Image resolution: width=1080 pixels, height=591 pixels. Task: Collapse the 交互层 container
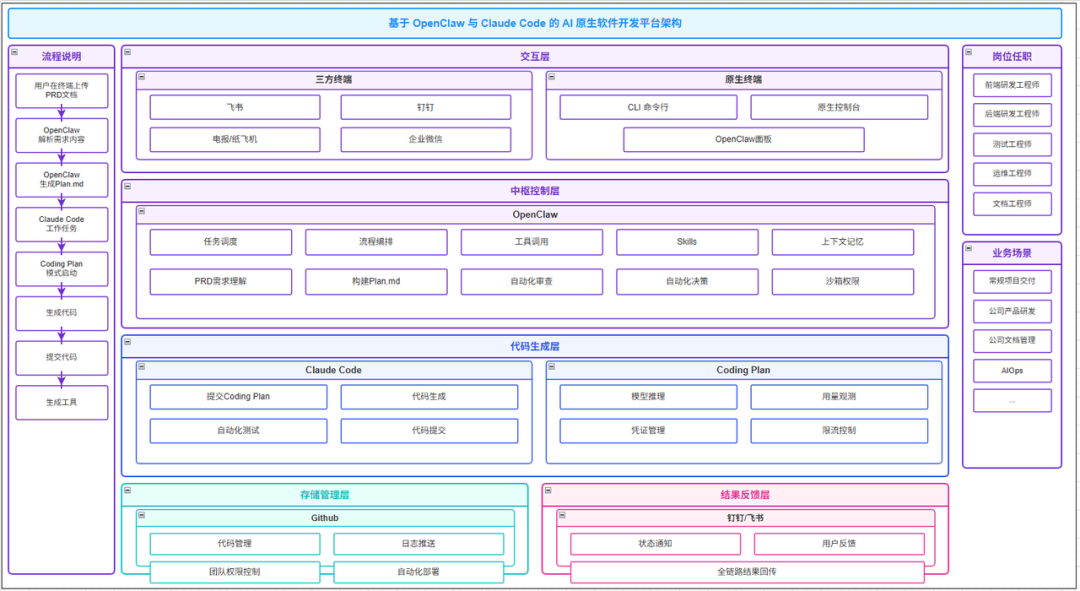(x=127, y=52)
